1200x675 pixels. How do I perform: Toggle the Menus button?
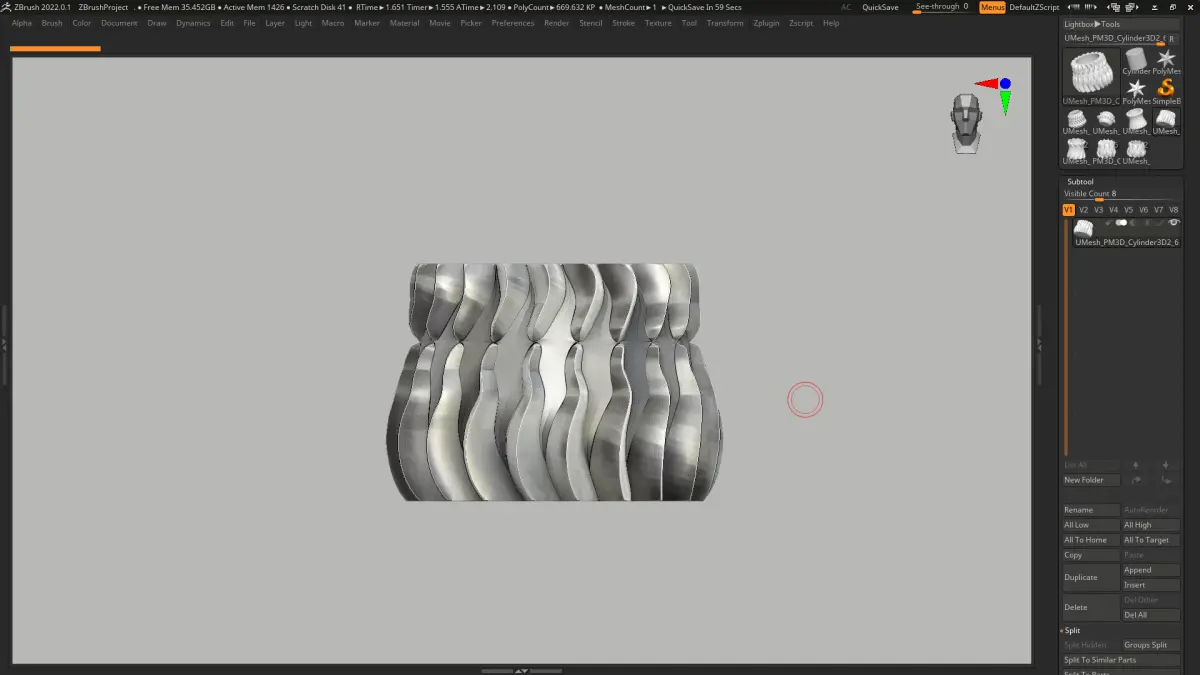pyautogui.click(x=992, y=7)
